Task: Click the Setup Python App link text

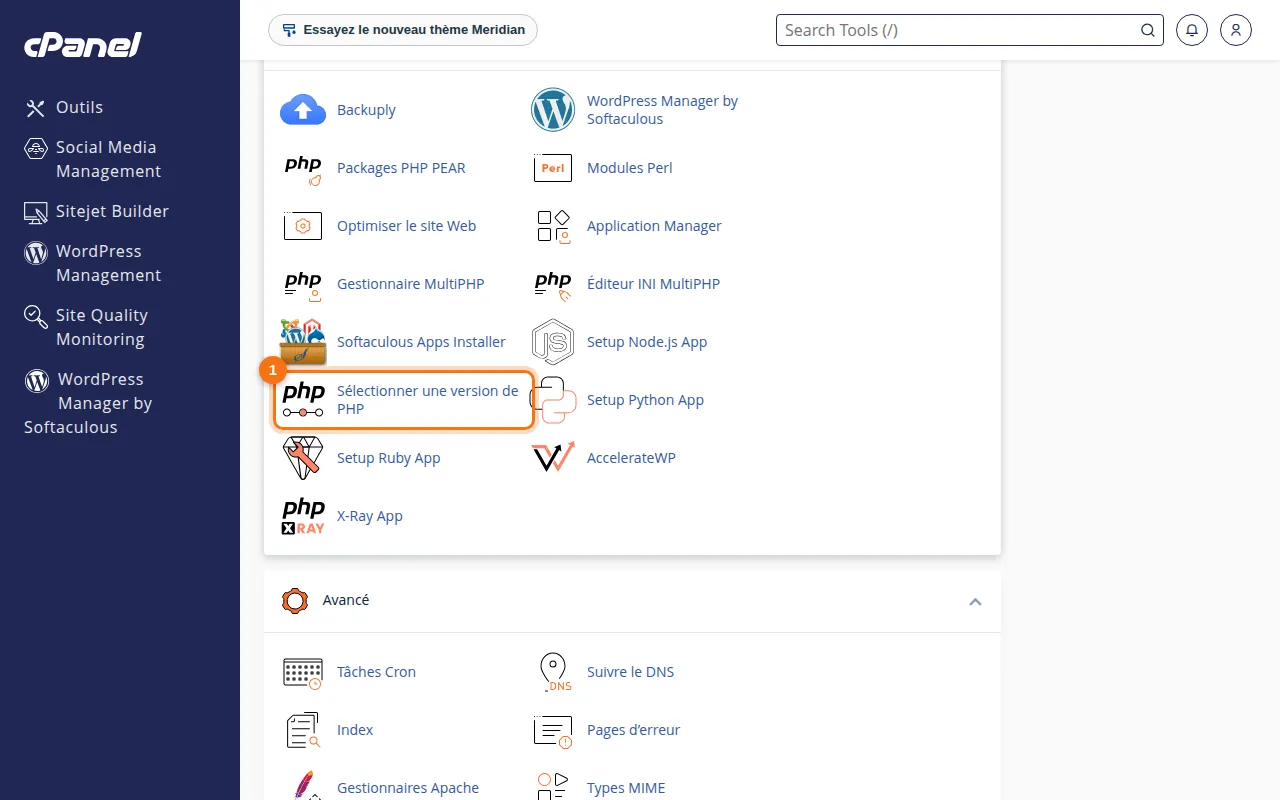Action: coord(645,400)
